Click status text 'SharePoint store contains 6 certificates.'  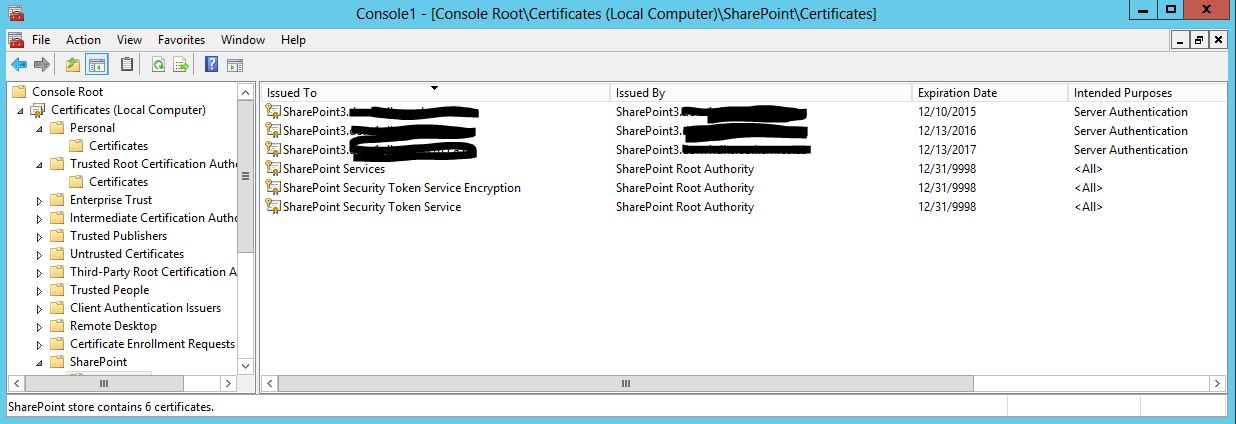111,407
